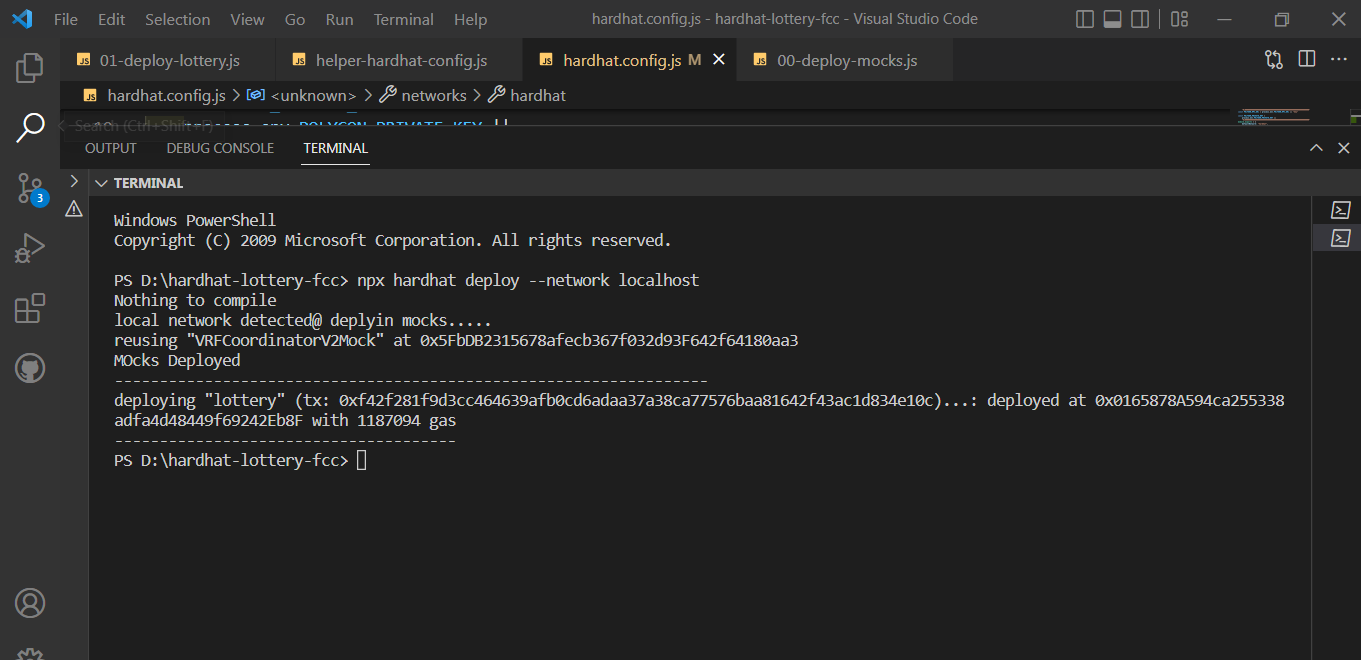Open the Explorer view in activity bar
Viewport: 1361px width, 660px height.
click(x=30, y=68)
